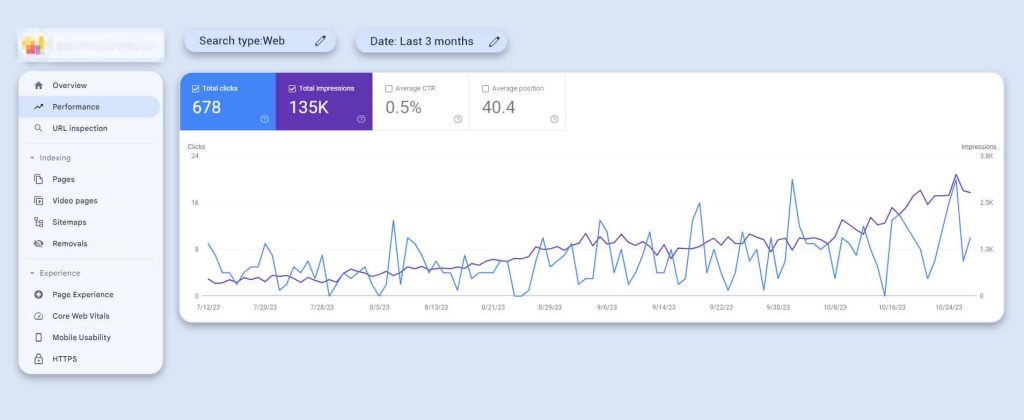Uncheck the Total impressions checkbox
This screenshot has width=1024, height=420.
292,88
